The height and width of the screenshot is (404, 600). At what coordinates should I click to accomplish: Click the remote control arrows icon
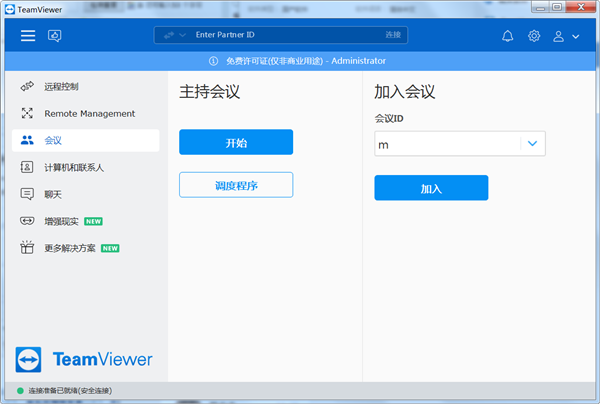(27, 86)
